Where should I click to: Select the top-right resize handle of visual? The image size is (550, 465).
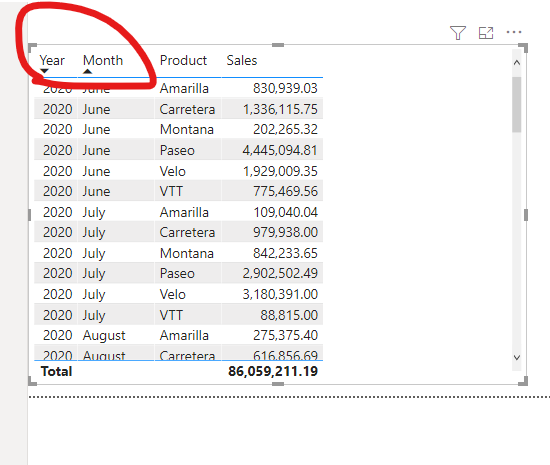(x=523, y=48)
